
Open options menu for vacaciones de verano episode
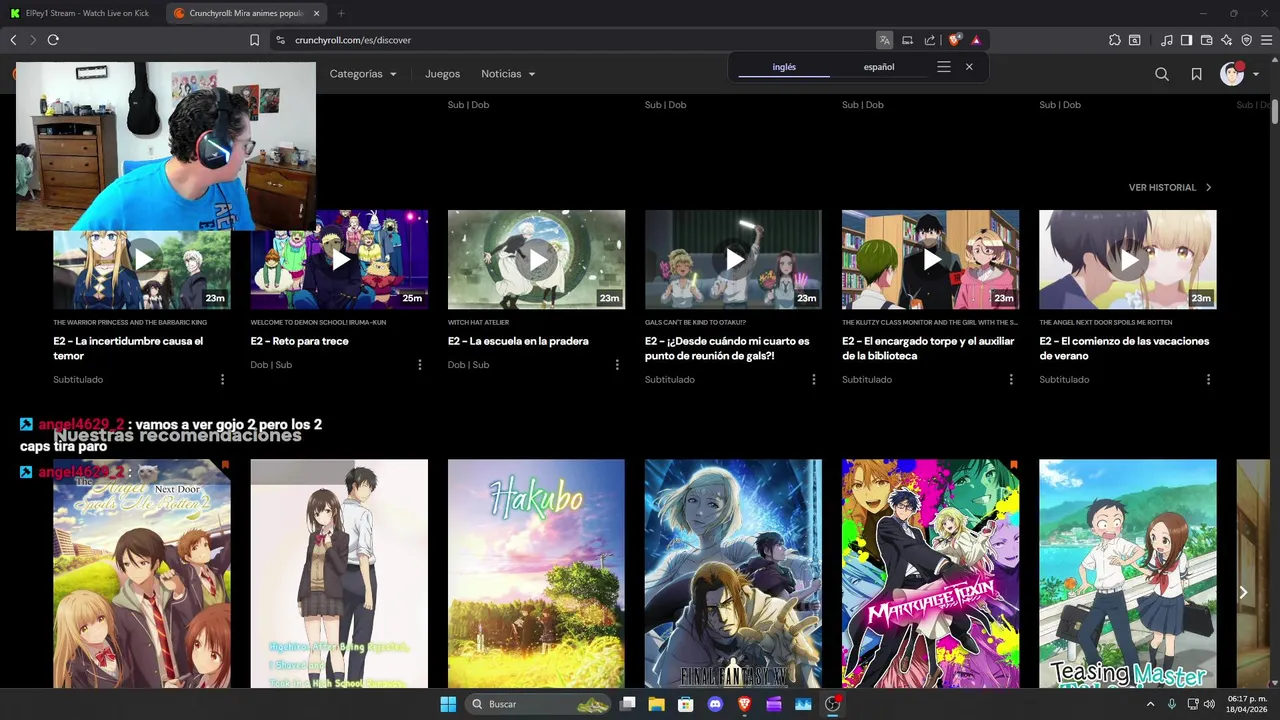coord(1208,380)
